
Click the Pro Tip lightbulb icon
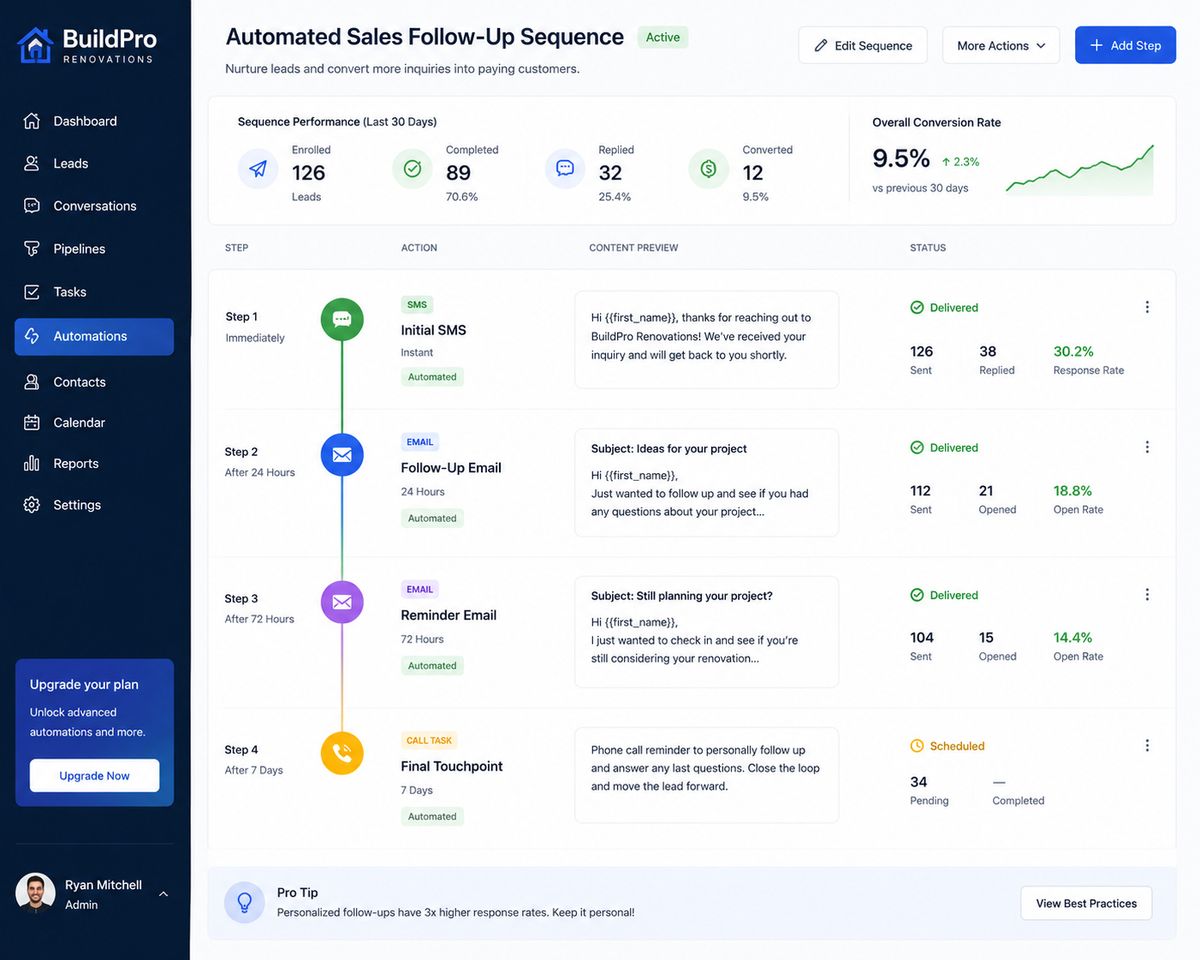pos(244,902)
